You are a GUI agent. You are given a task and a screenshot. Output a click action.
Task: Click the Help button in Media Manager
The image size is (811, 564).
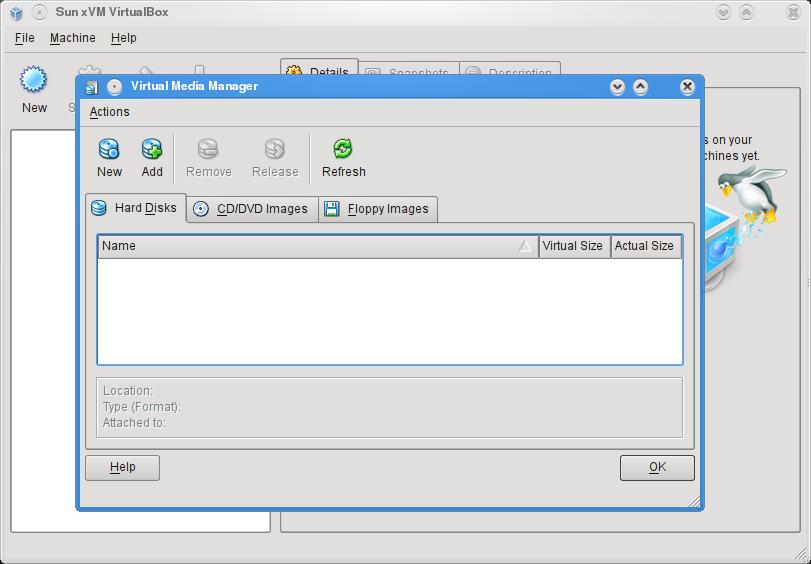pyautogui.click(x=123, y=468)
